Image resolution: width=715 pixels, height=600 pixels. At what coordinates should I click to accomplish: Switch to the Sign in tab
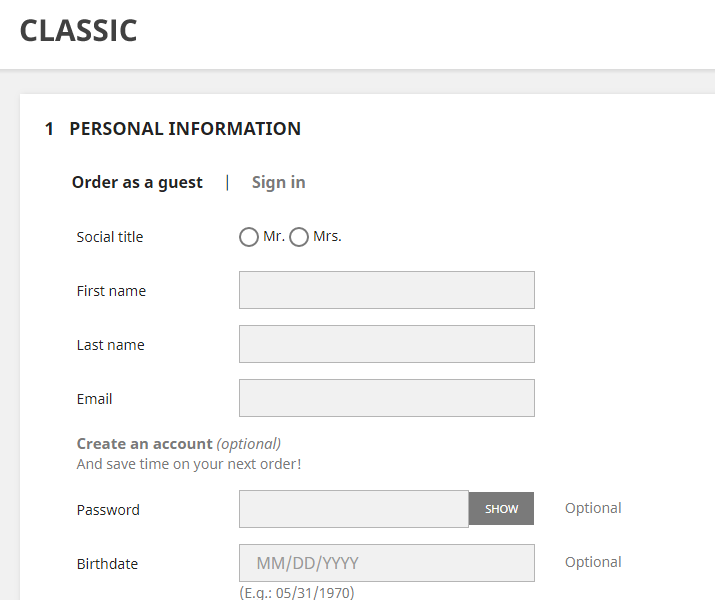pyautogui.click(x=278, y=182)
